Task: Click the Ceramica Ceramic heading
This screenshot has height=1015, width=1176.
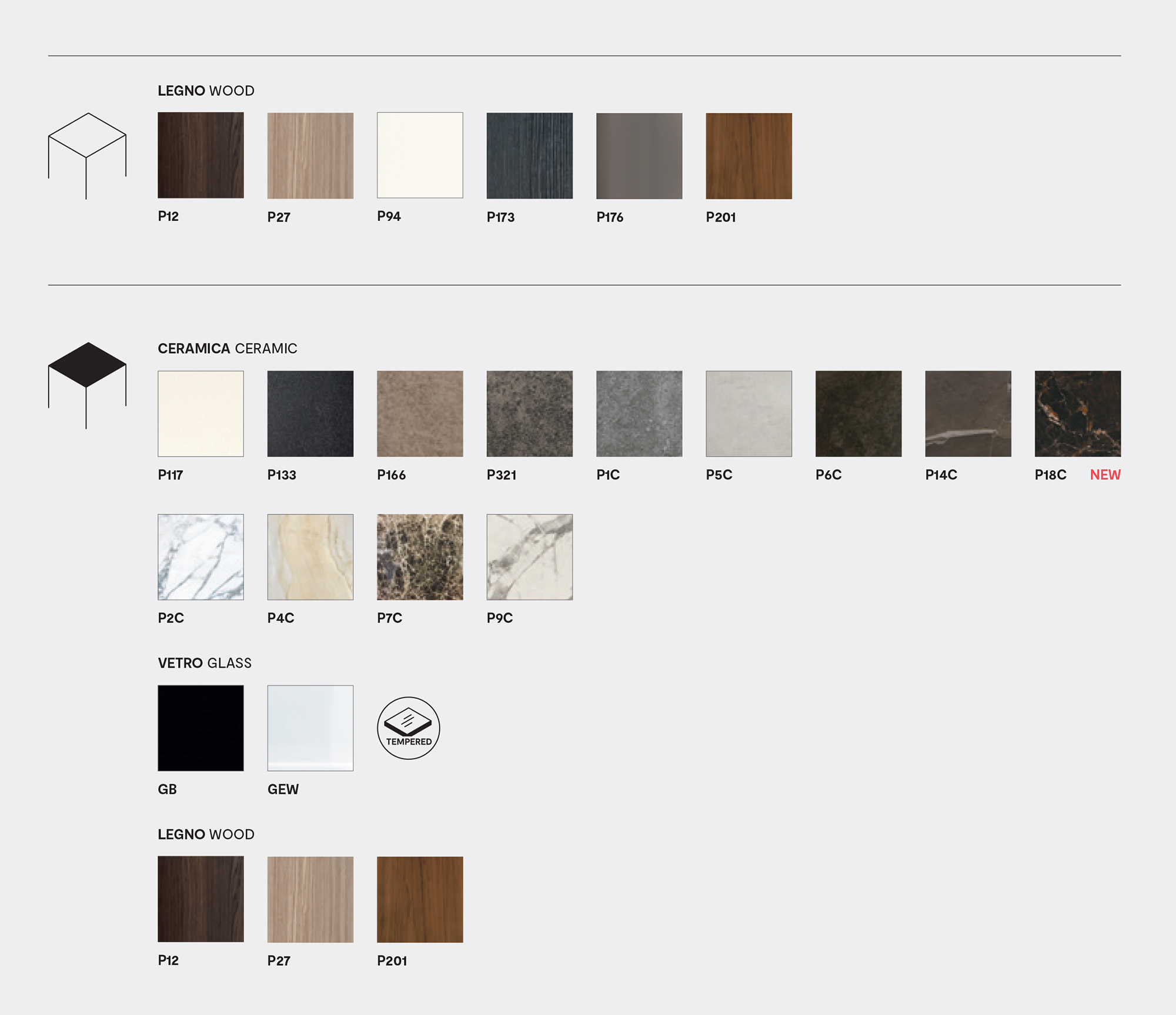Action: click(227, 349)
